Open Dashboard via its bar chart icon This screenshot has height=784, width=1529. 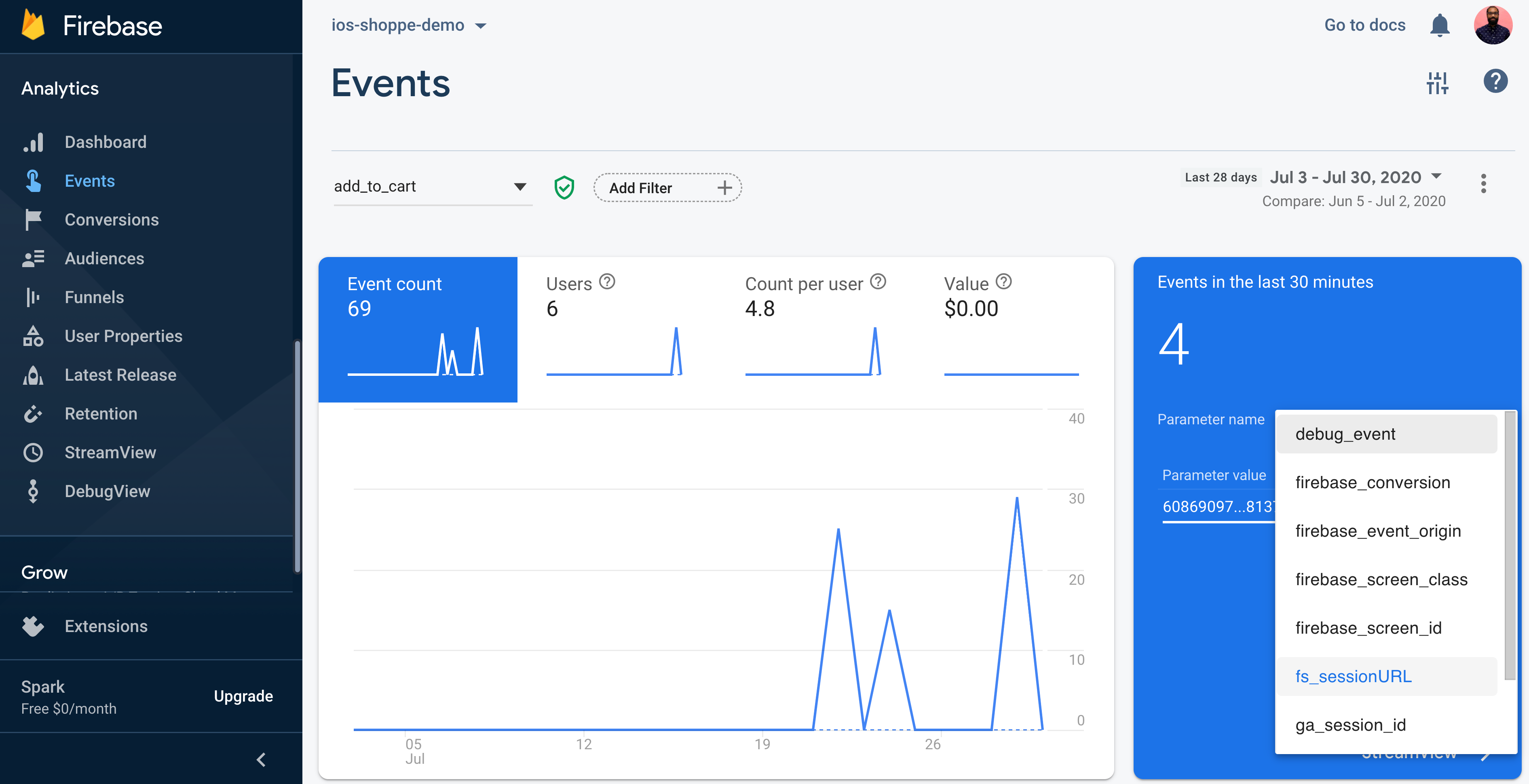33,142
